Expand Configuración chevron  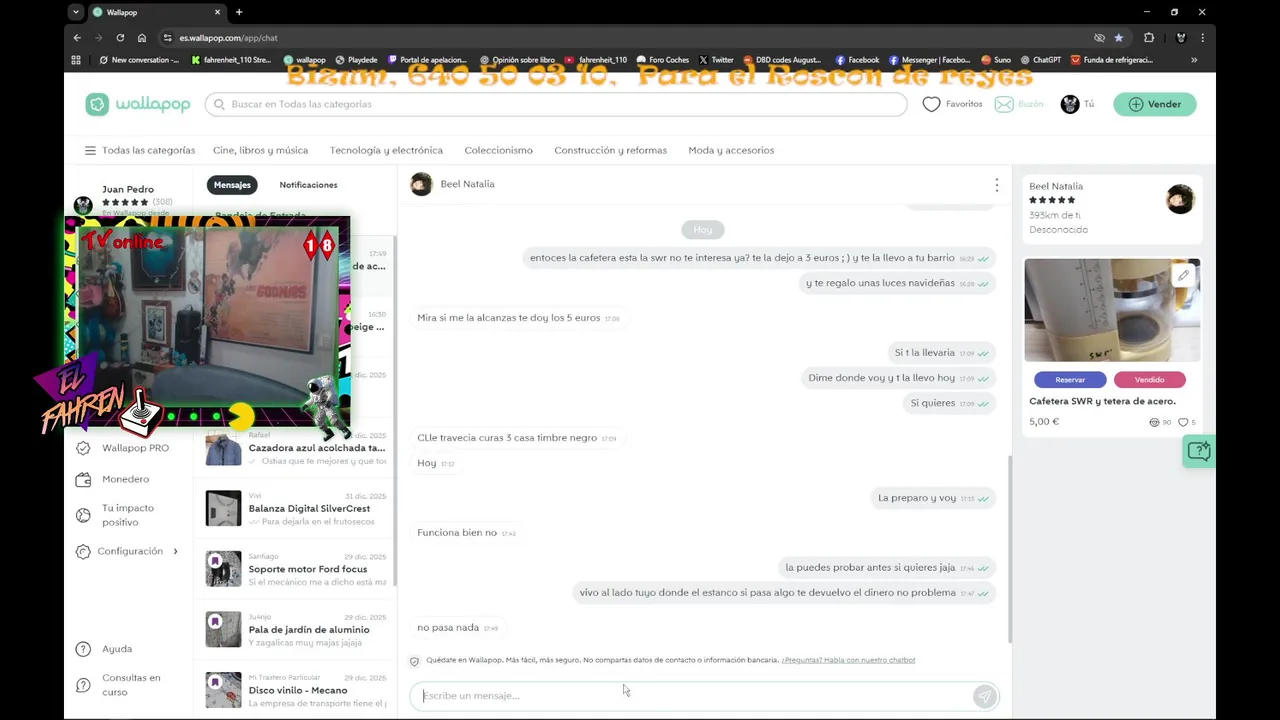[x=175, y=551]
